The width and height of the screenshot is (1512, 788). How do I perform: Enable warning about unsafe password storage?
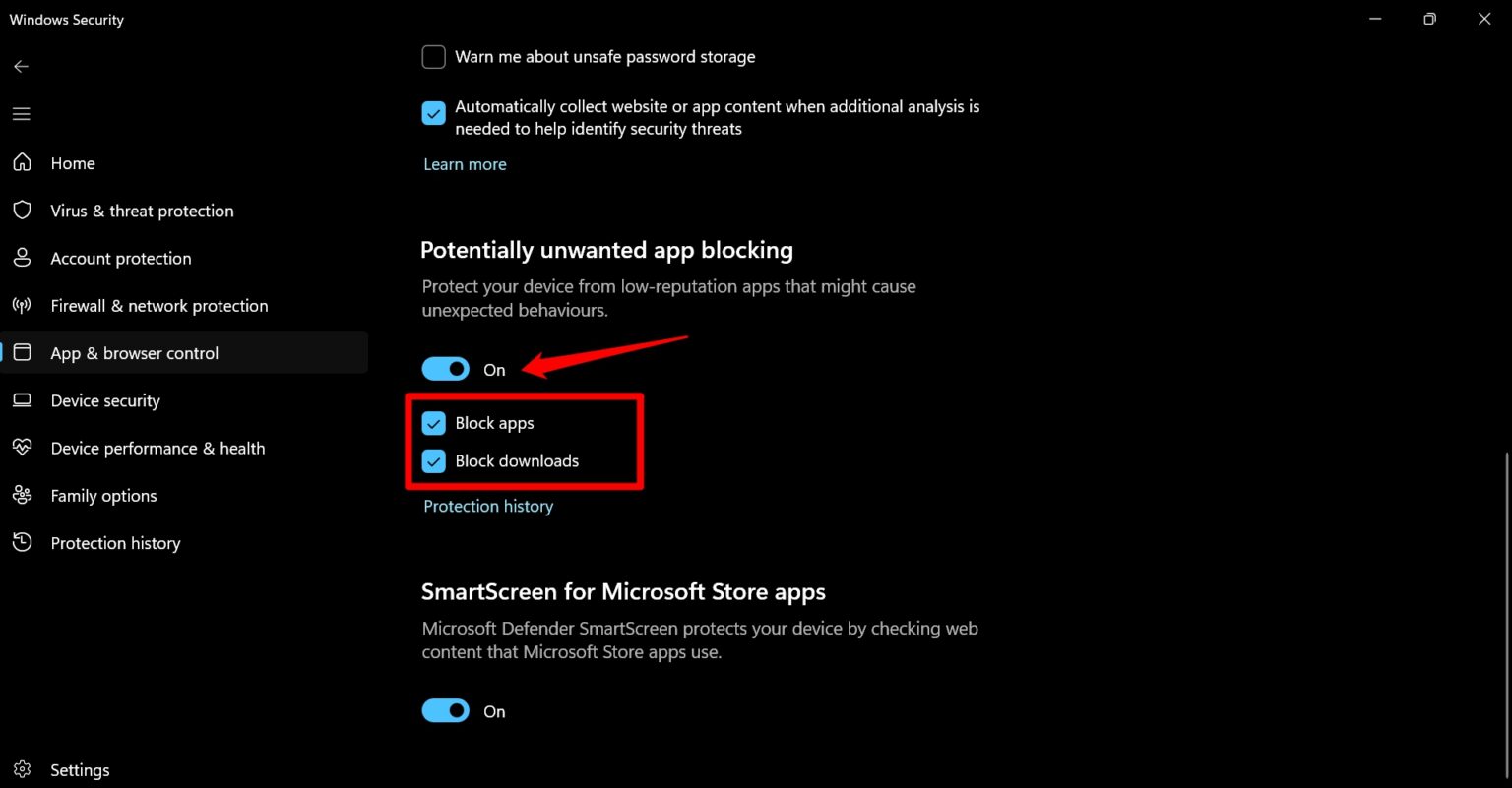click(433, 56)
